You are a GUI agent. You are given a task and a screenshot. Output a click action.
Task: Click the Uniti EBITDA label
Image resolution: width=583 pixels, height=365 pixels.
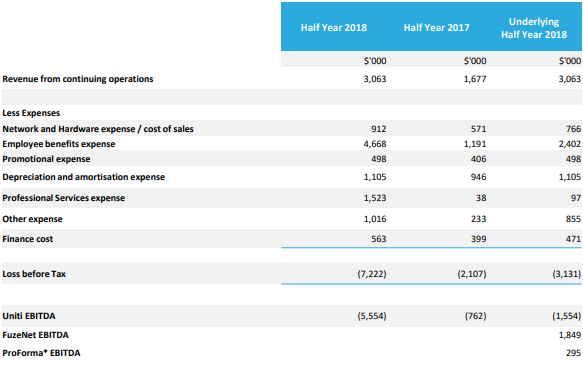[x=29, y=316]
